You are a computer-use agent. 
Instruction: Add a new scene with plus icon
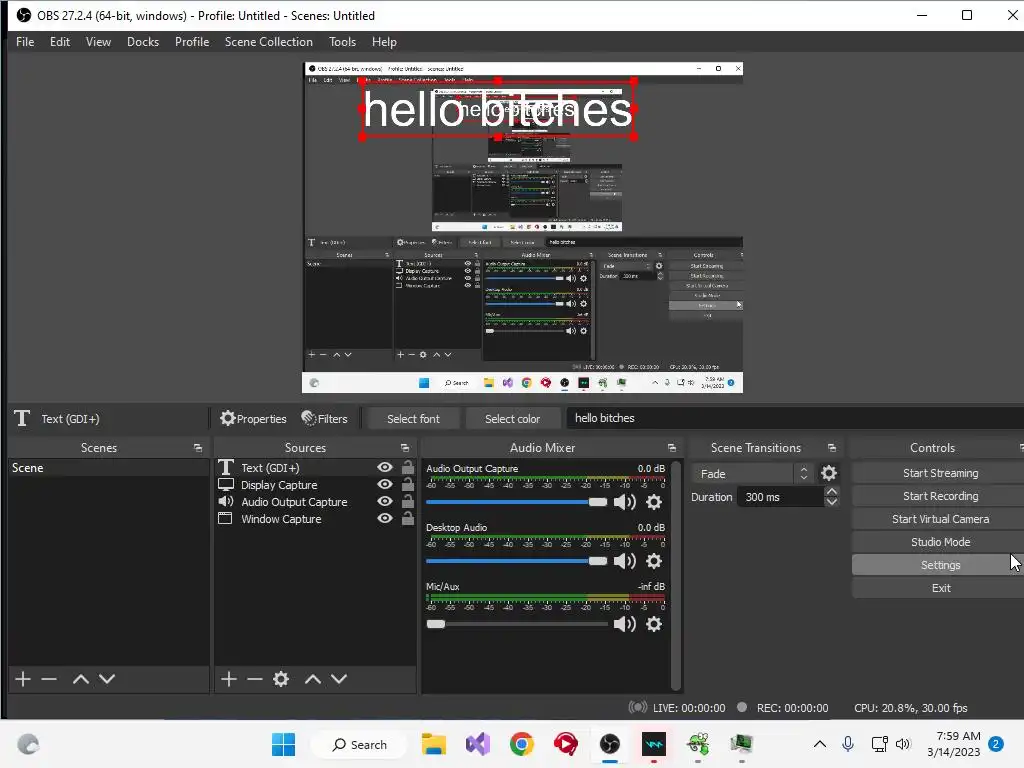click(23, 679)
